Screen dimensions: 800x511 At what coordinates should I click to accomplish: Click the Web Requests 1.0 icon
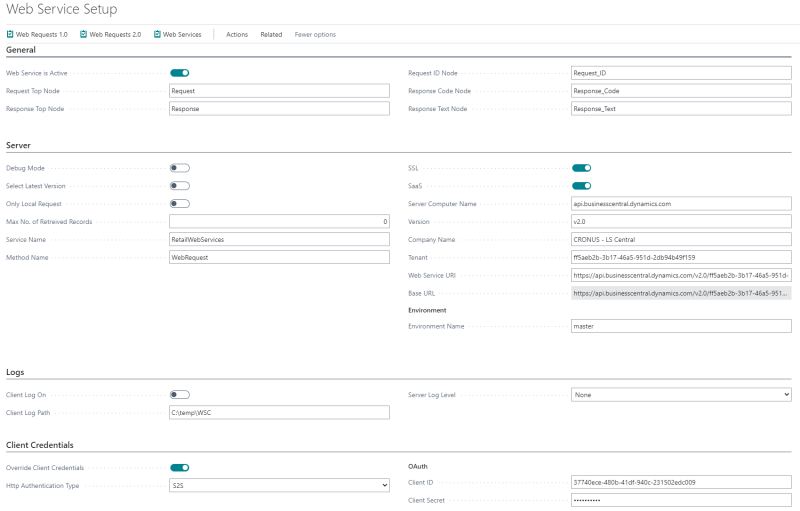point(10,34)
